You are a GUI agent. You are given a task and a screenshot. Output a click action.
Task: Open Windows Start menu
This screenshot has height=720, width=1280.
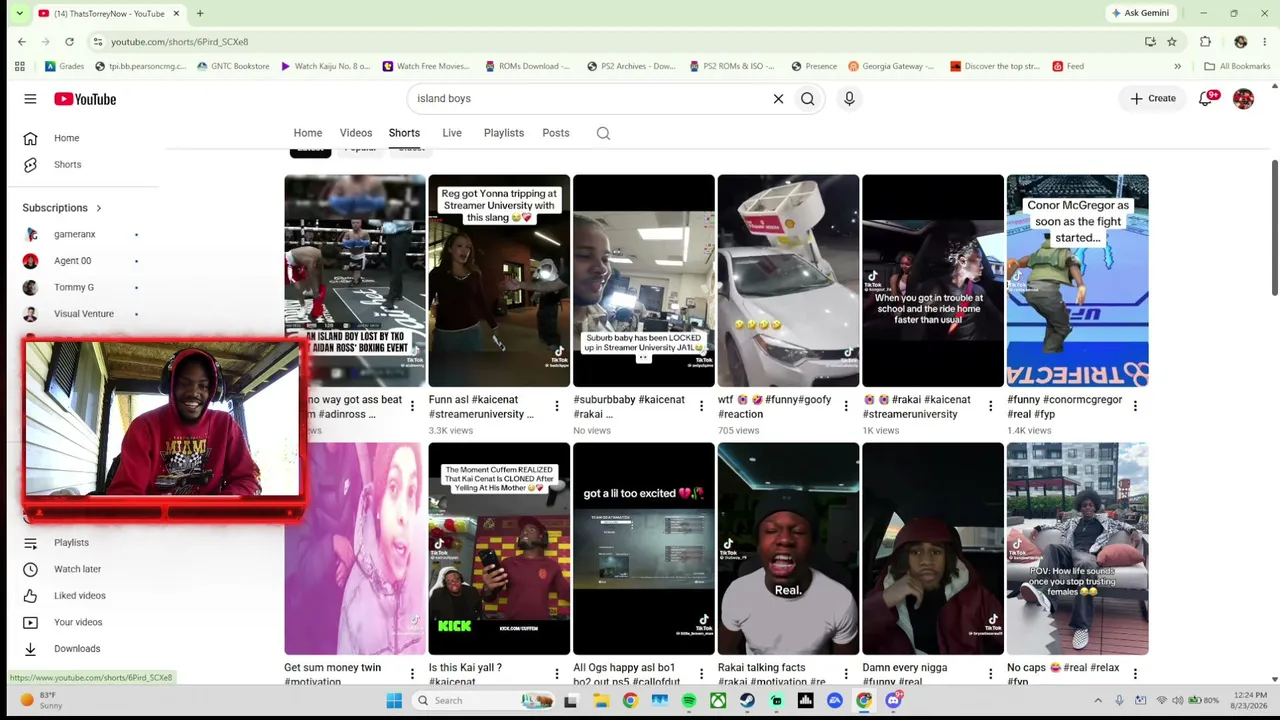click(x=394, y=700)
